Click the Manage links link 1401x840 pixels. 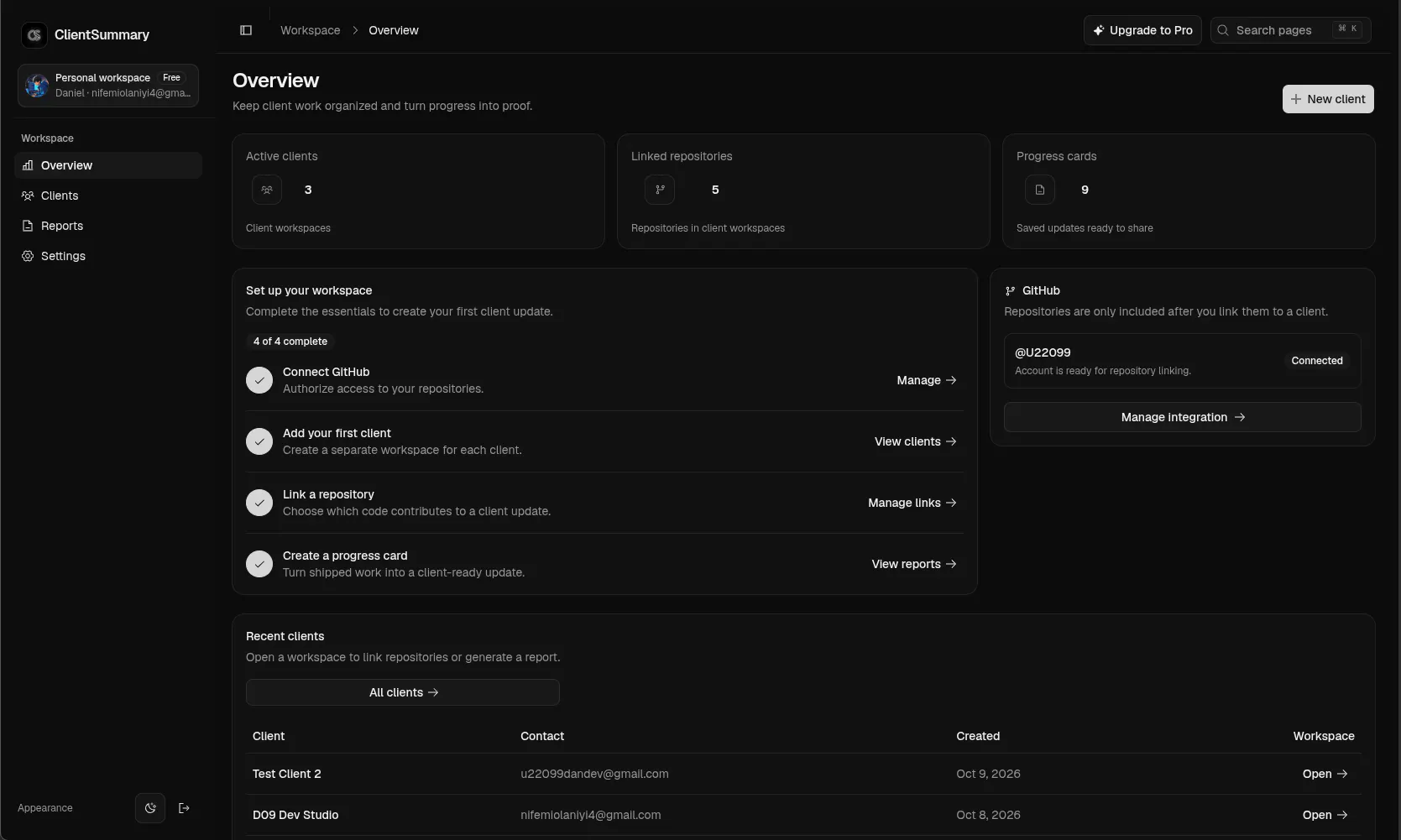912,503
